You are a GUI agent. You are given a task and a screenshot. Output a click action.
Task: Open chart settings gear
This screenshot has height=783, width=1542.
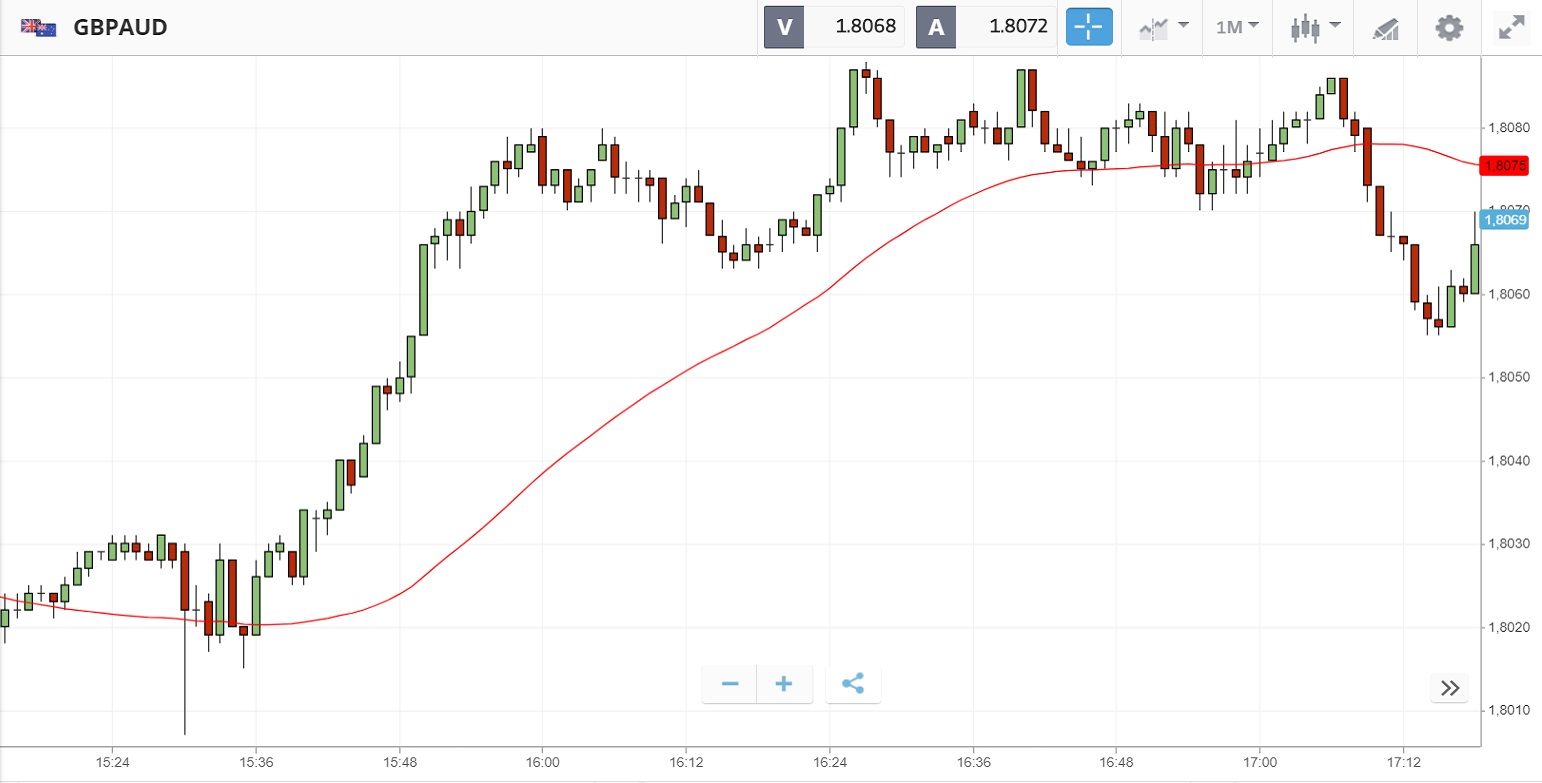coord(1449,27)
